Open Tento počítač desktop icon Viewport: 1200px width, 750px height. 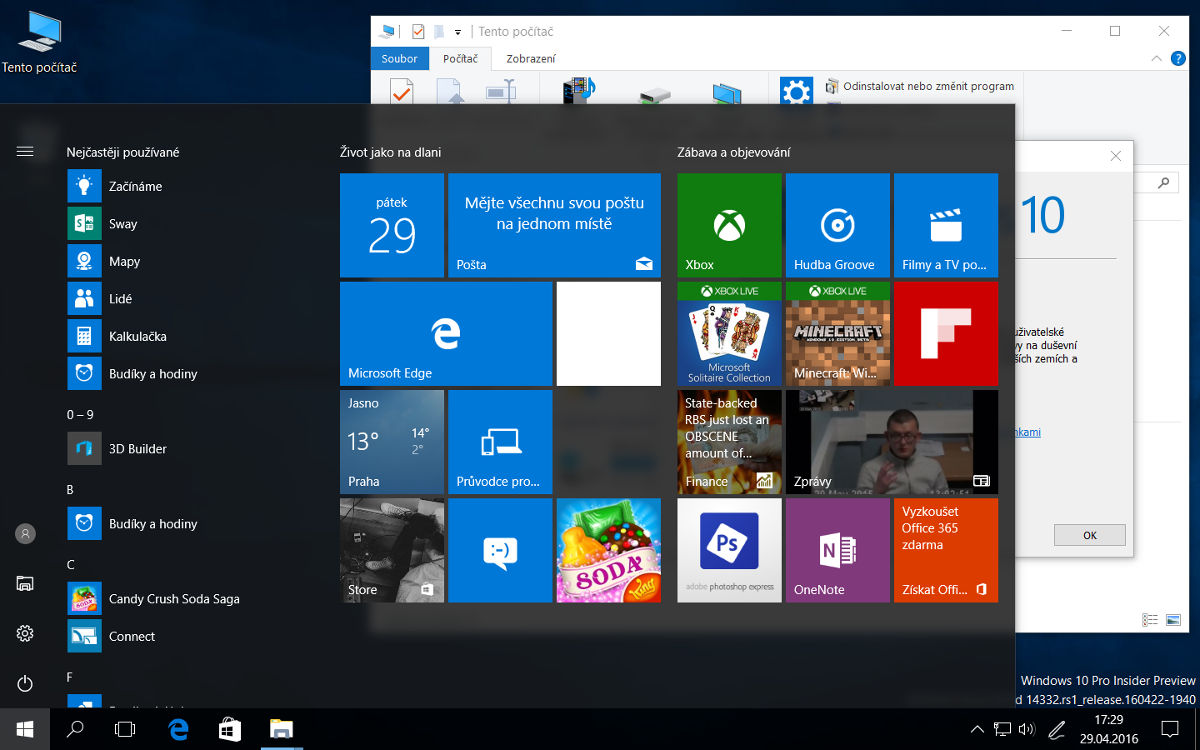click(40, 43)
